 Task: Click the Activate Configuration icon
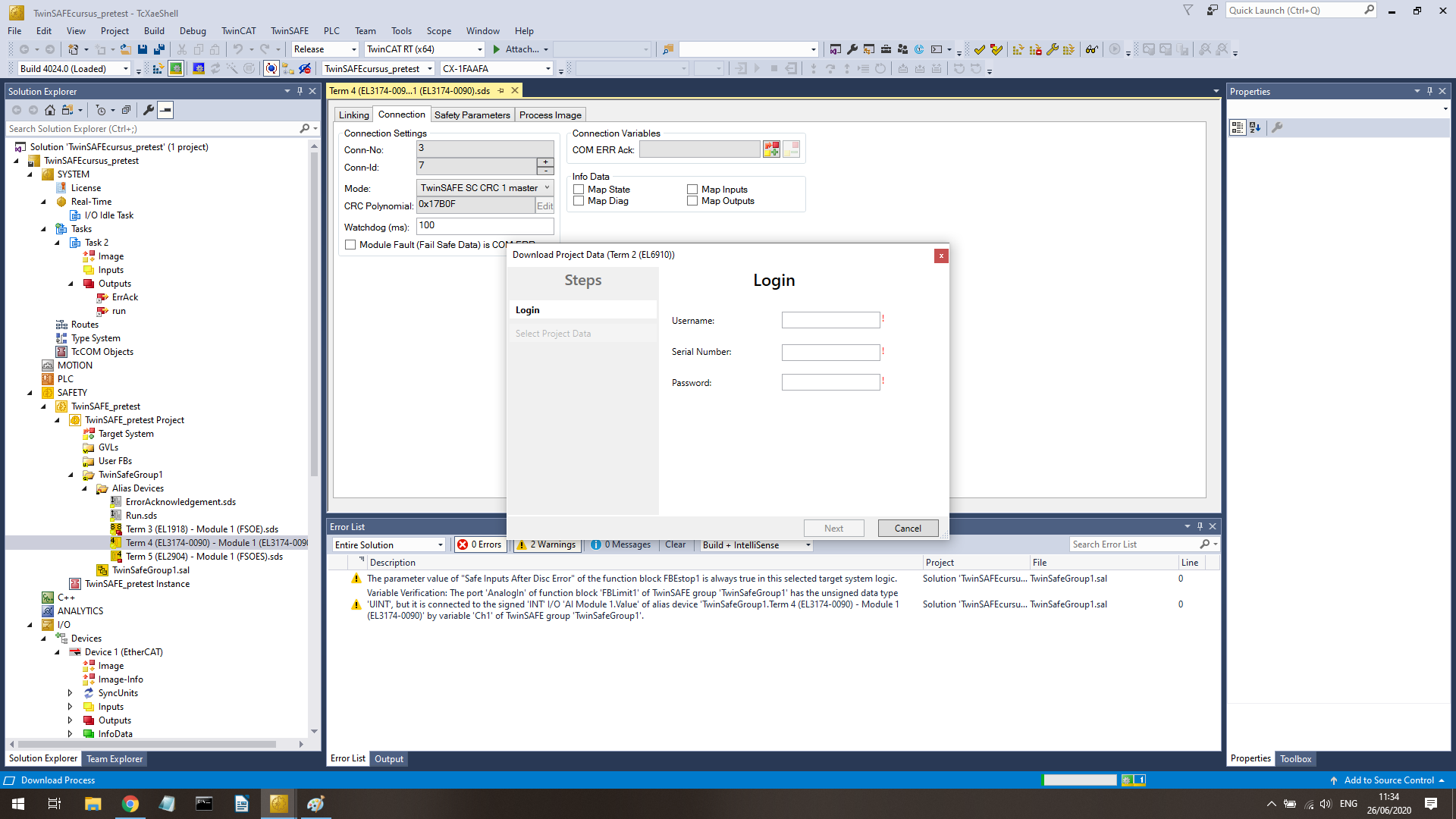point(158,69)
